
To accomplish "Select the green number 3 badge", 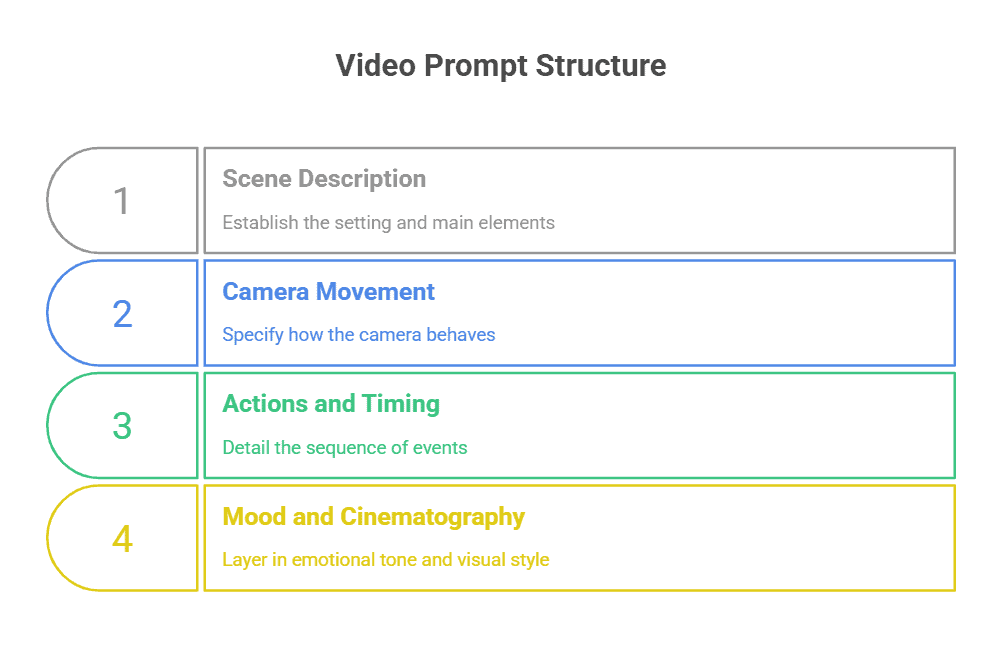I will 122,426.
